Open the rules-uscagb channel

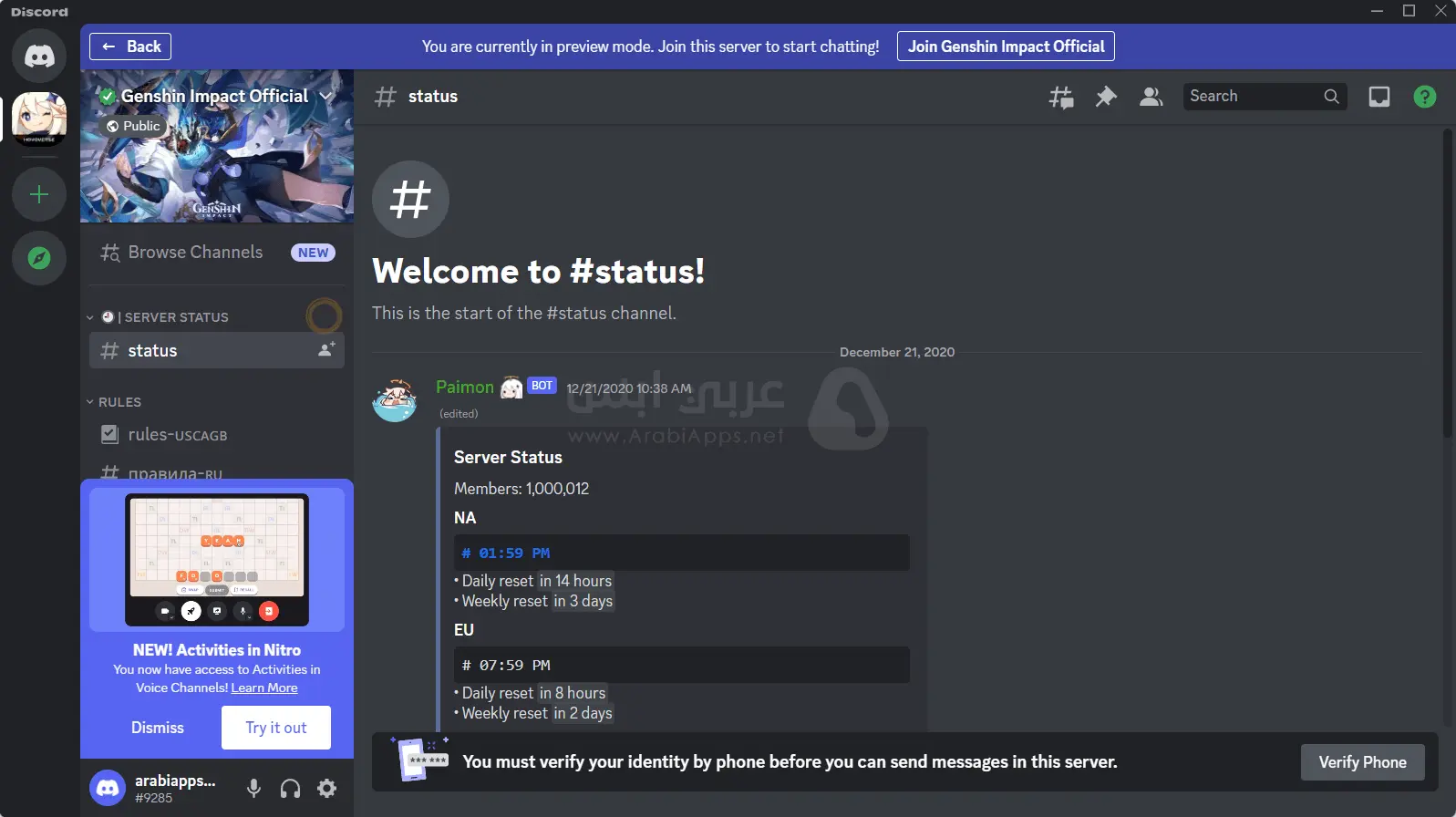point(217,435)
